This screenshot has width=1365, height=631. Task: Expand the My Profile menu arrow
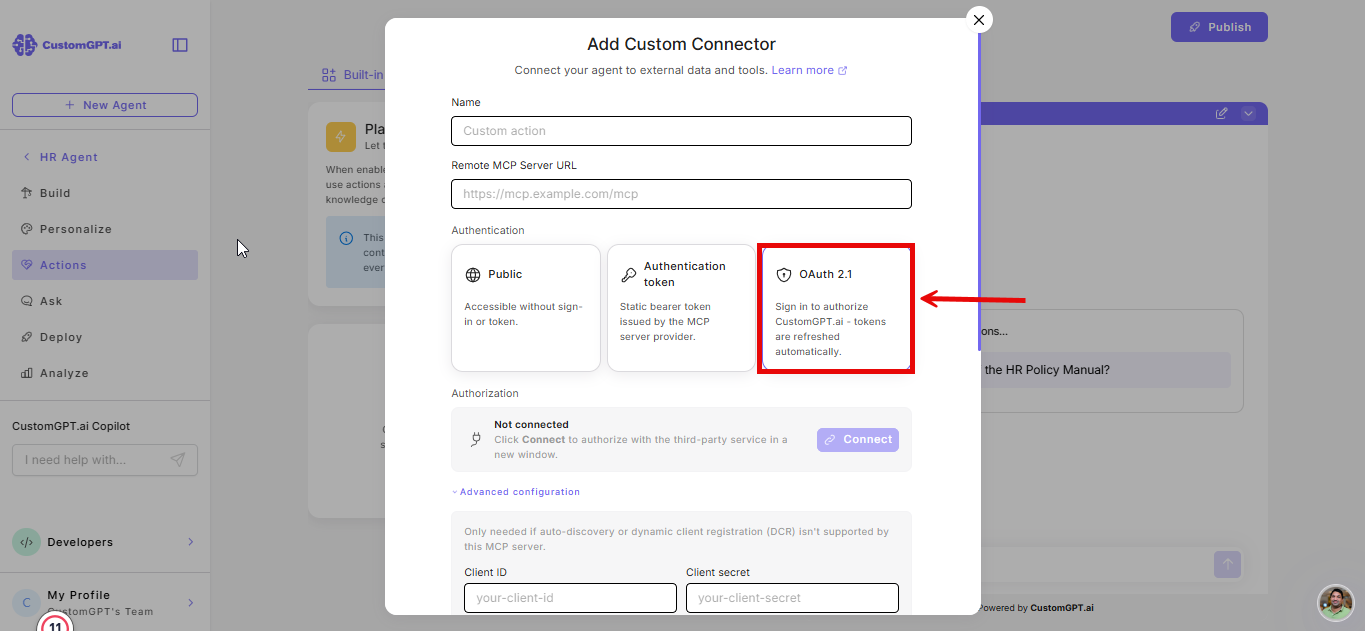click(x=190, y=603)
